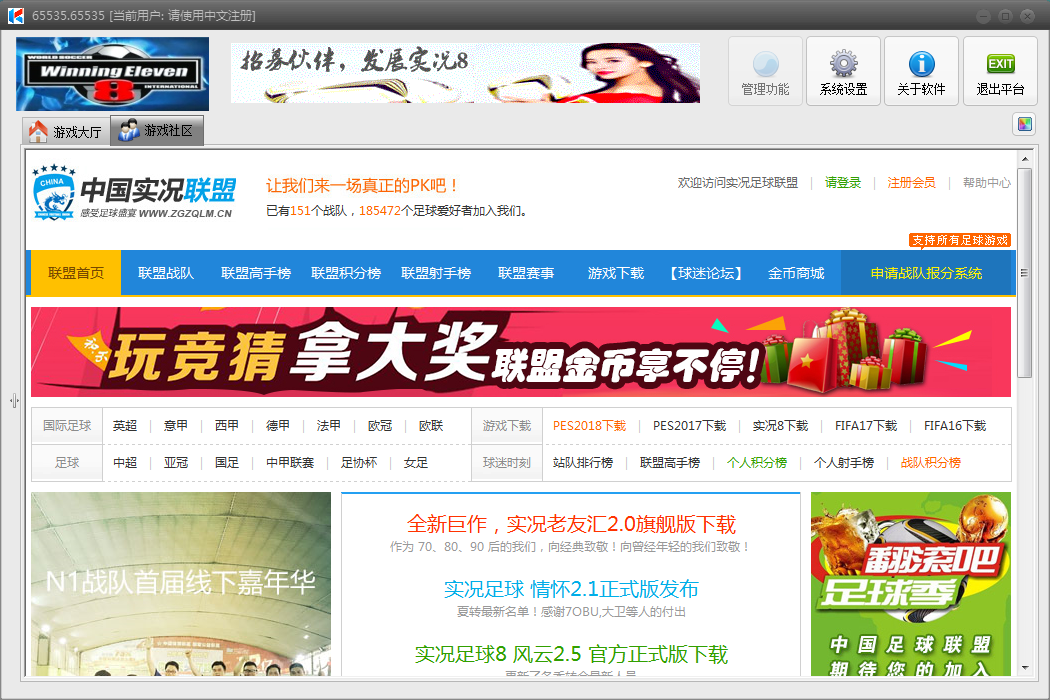Click FIFA17下载 link
1050x700 pixels.
866,426
